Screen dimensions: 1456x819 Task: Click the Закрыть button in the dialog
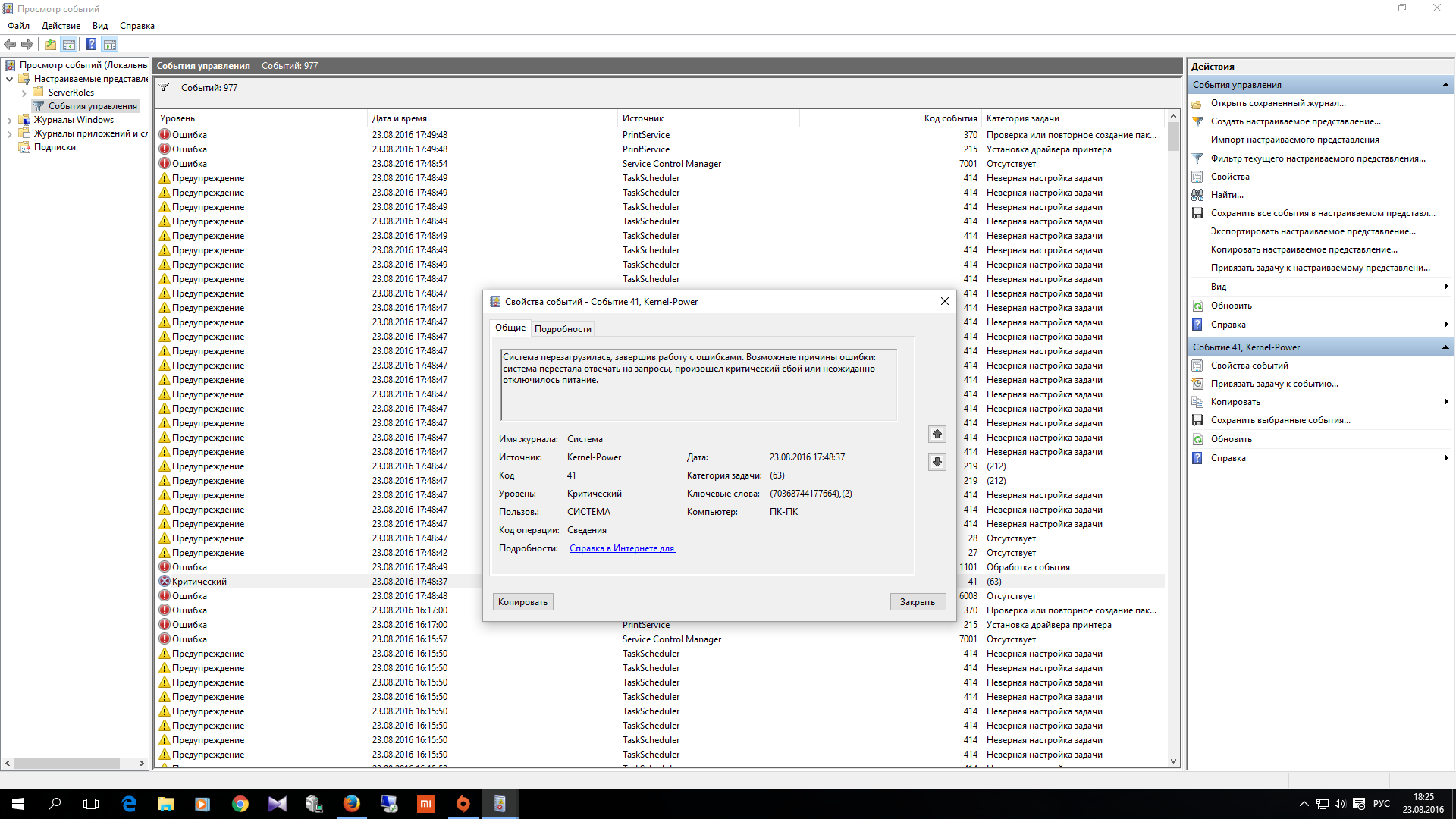tap(917, 602)
